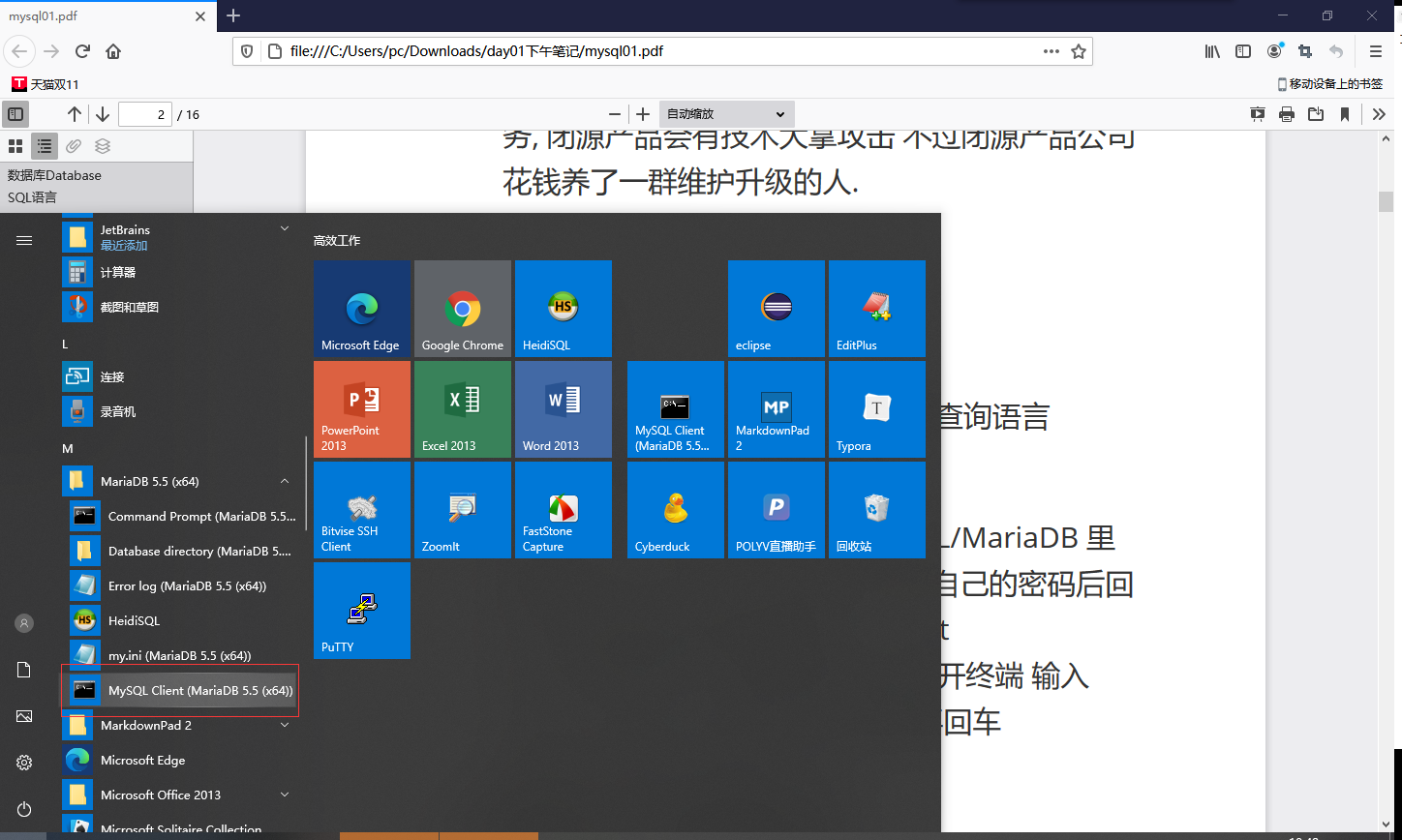This screenshot has height=840, width=1402.
Task: Open the 连接 app in list
Action: [x=180, y=377]
